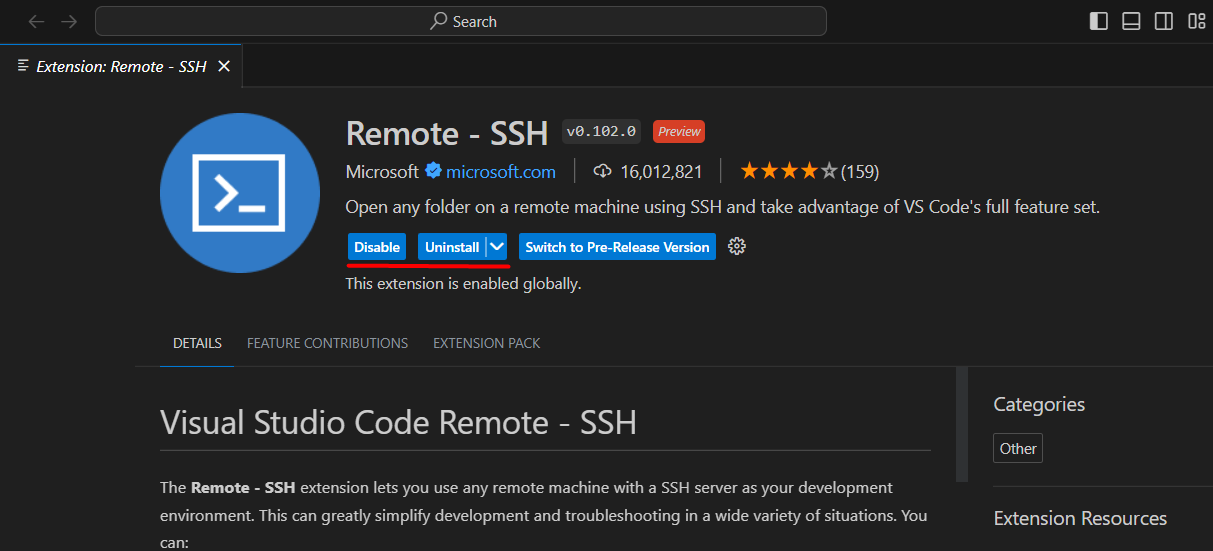The width and height of the screenshot is (1213, 551).
Task: Click the Search command center box
Action: coord(461,21)
